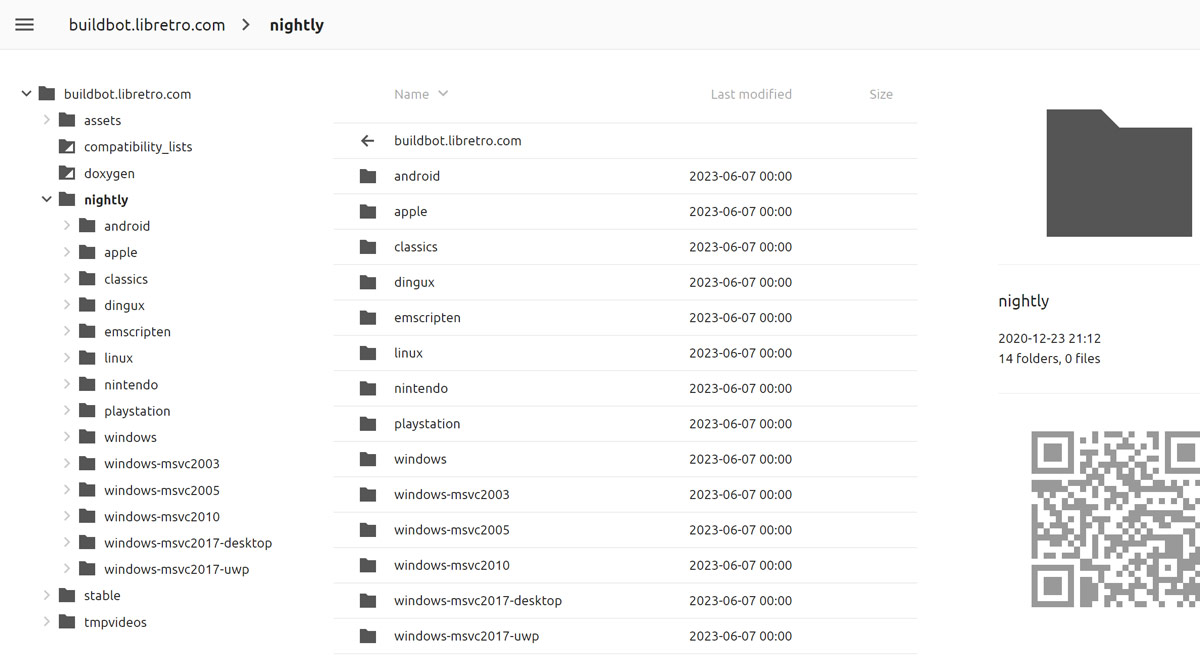The image size is (1200, 657).
Task: Click the compatibility_lists folder icon in tree
Action: coord(67,147)
